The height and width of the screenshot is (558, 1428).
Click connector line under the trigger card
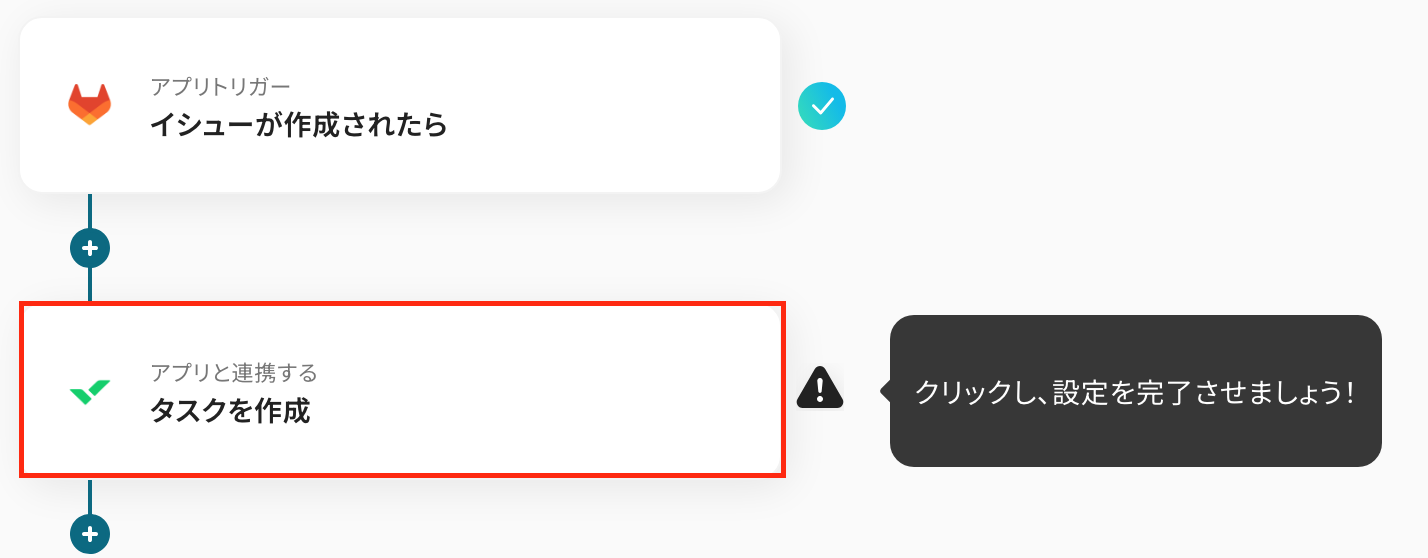pos(90,210)
